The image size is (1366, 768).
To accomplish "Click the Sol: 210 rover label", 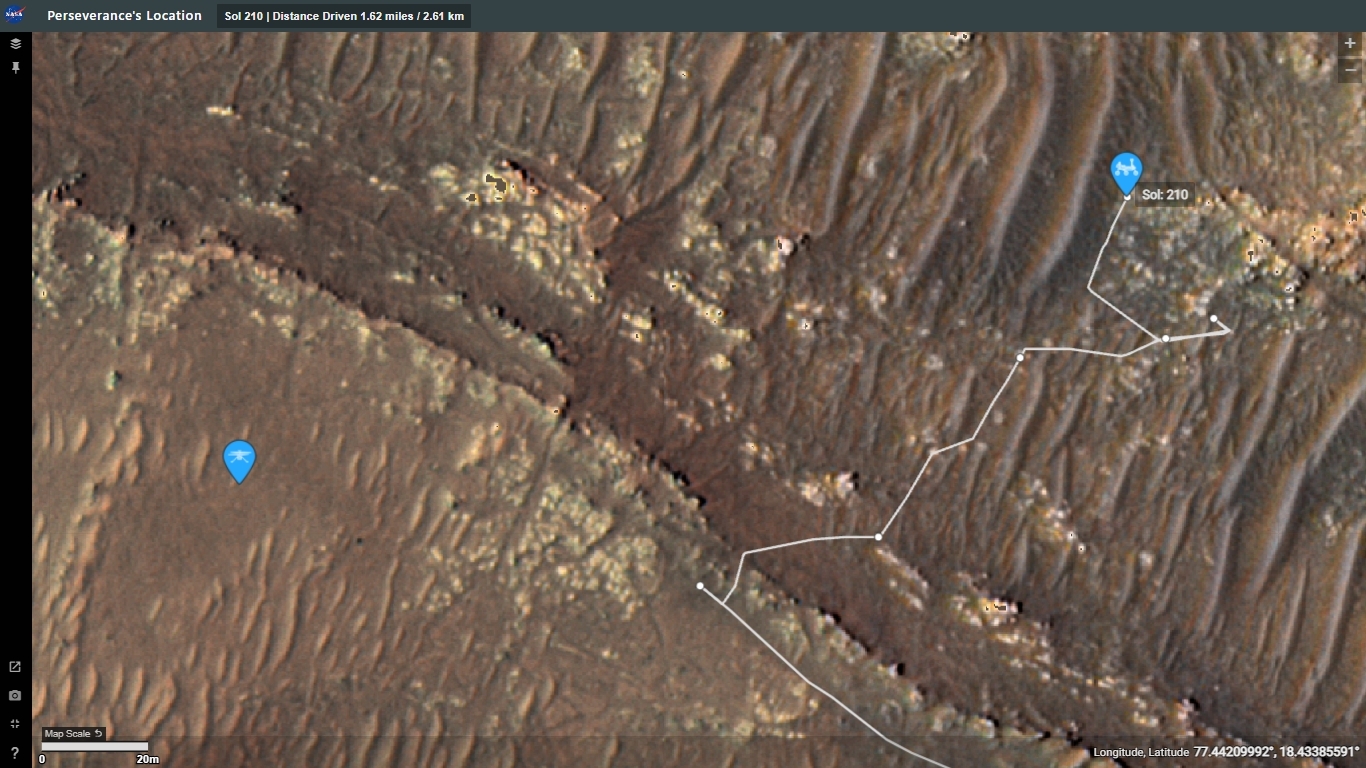I will [1165, 195].
